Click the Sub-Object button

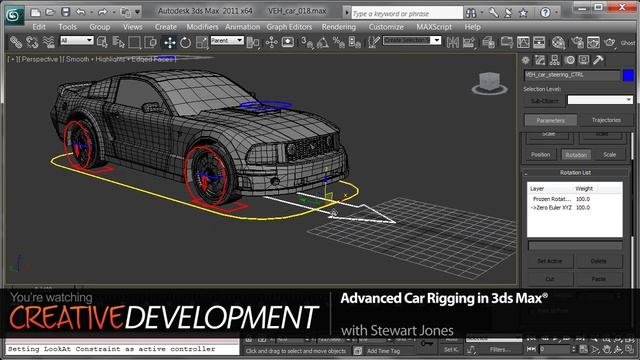coord(544,100)
